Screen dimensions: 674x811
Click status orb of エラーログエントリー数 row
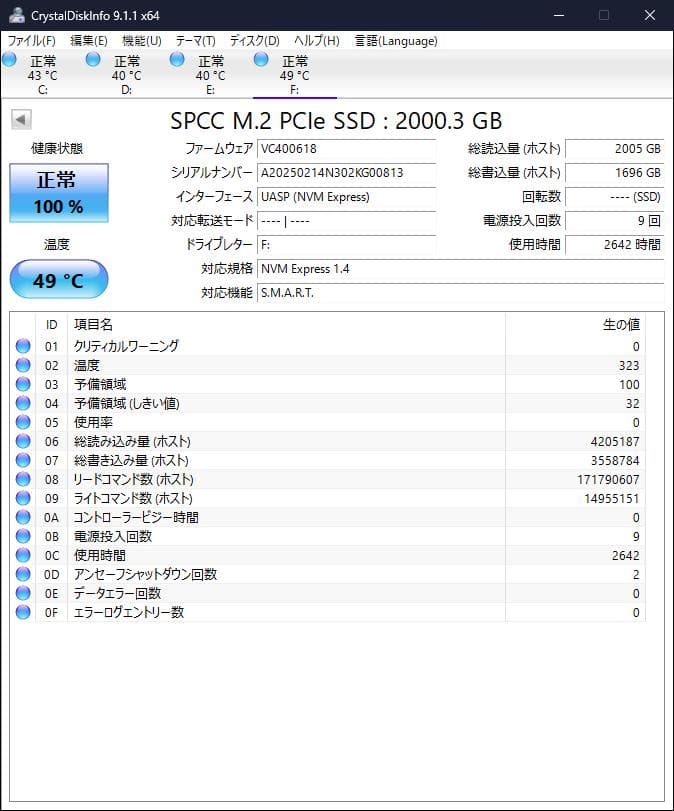23,612
